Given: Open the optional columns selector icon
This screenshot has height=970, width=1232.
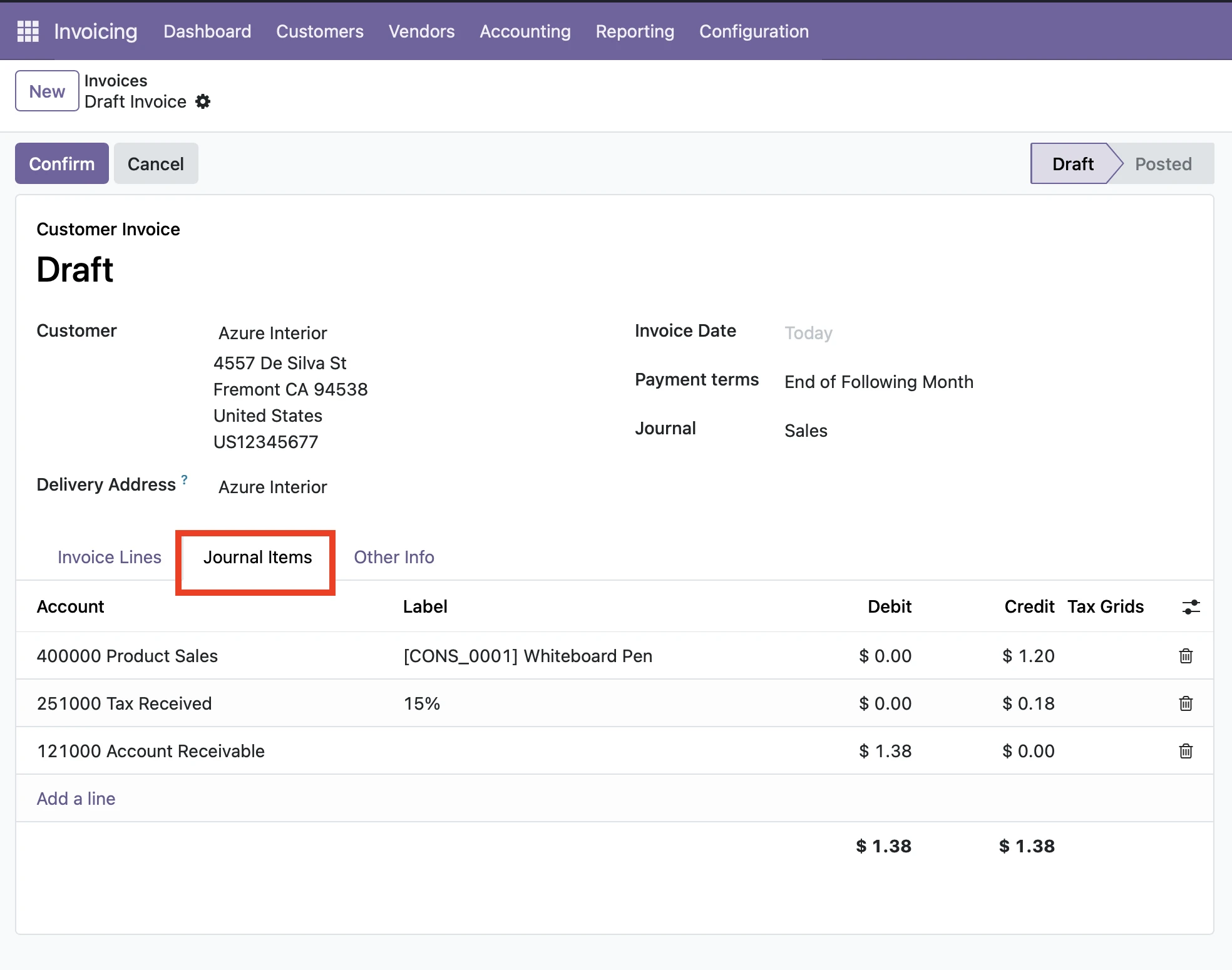Looking at the screenshot, I should pos(1192,606).
